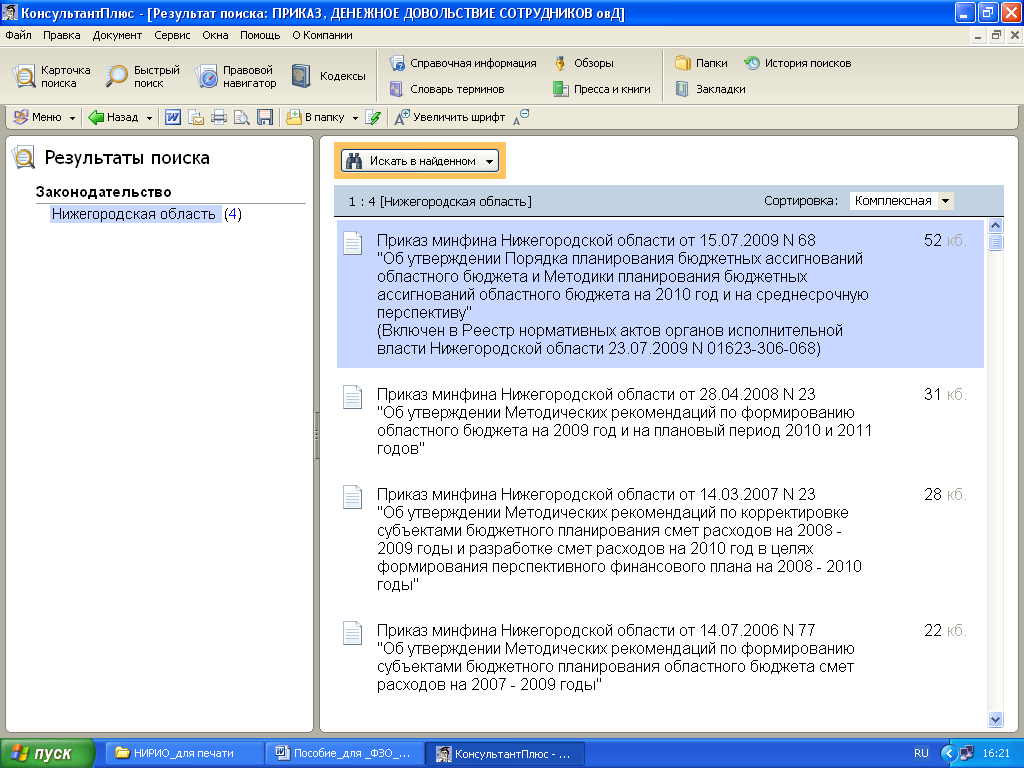
Task: Open the Окна menu
Action: [216, 35]
